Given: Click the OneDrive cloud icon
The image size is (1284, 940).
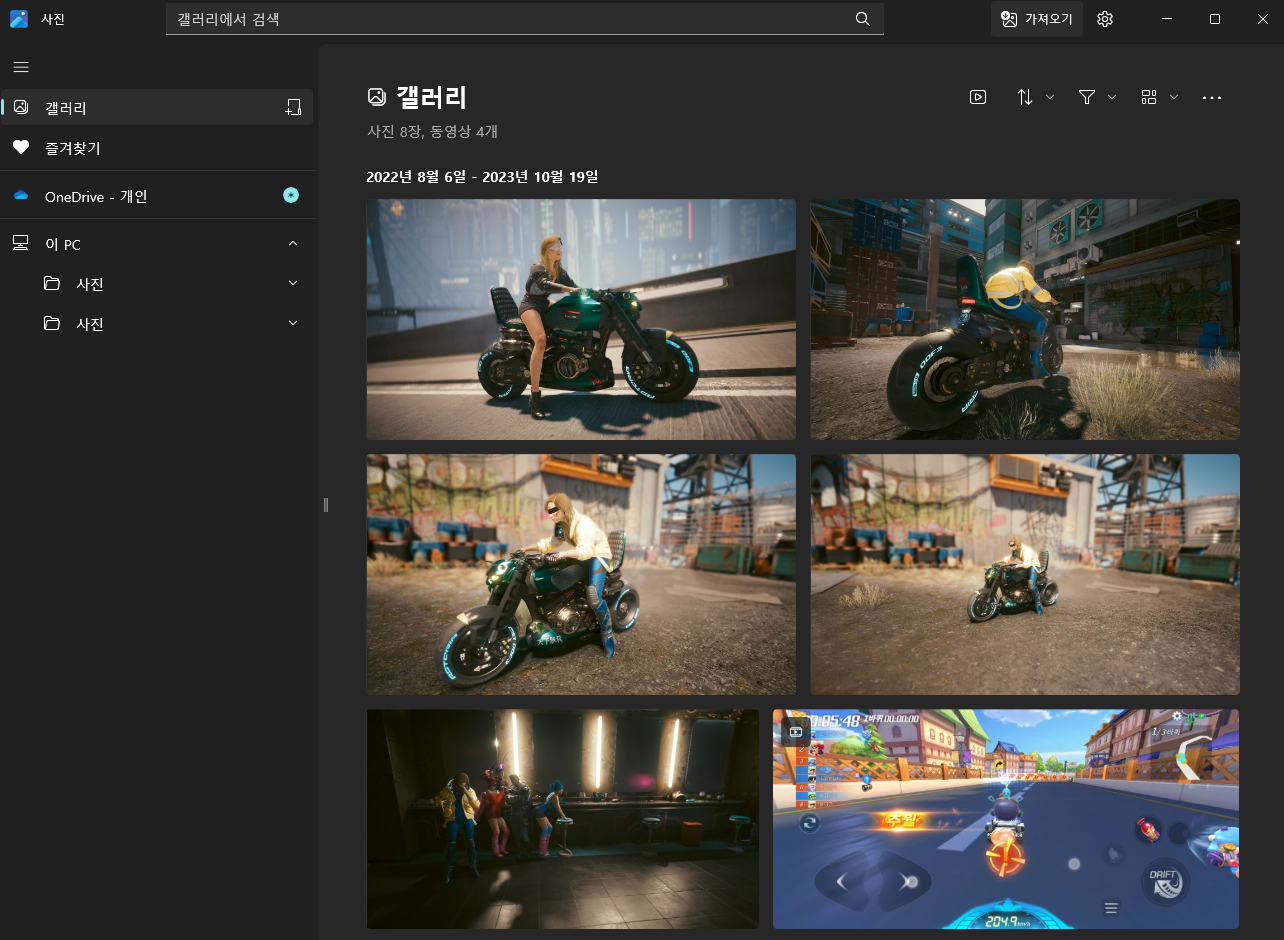Looking at the screenshot, I should [21, 195].
